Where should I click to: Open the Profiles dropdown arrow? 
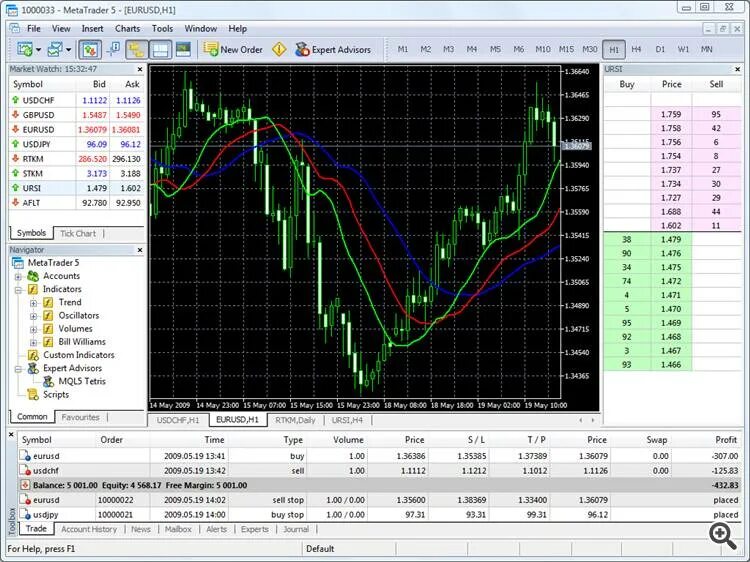(x=68, y=49)
